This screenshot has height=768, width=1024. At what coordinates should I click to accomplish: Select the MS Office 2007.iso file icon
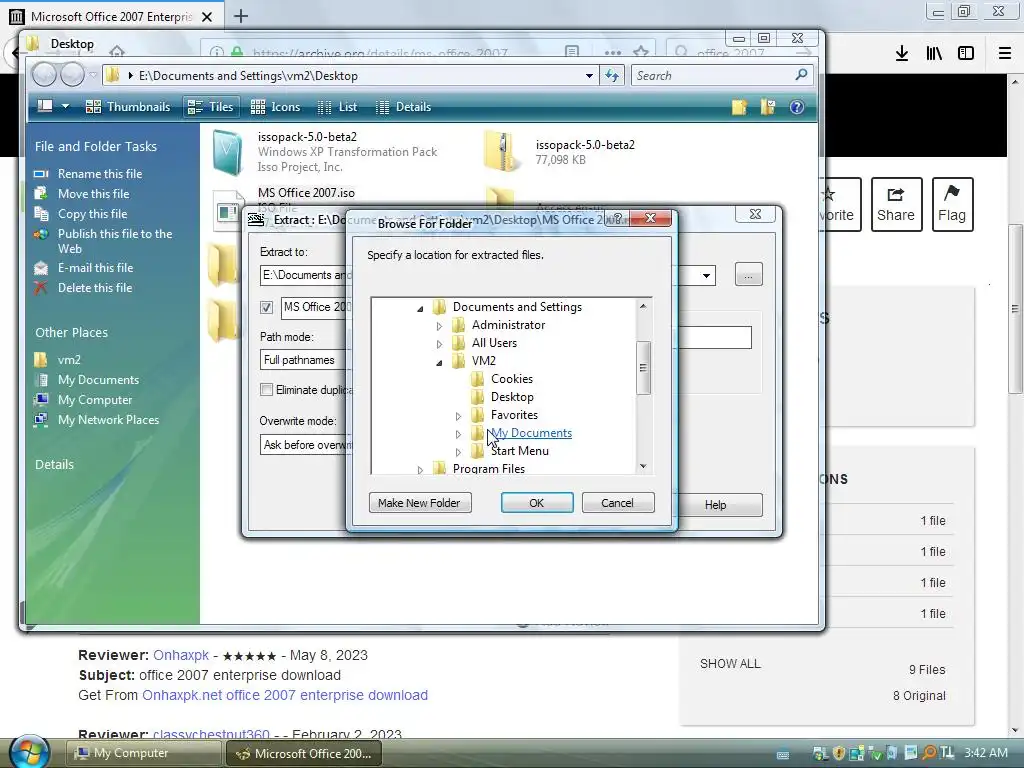(227, 209)
